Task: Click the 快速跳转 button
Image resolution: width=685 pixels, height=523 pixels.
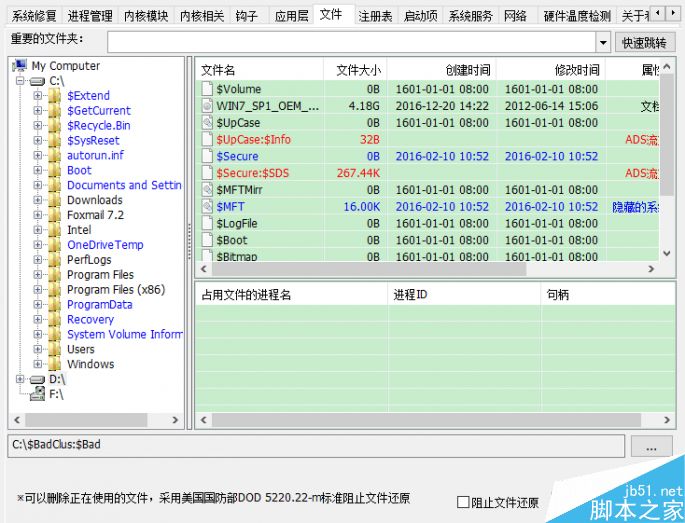Action: [x=644, y=43]
